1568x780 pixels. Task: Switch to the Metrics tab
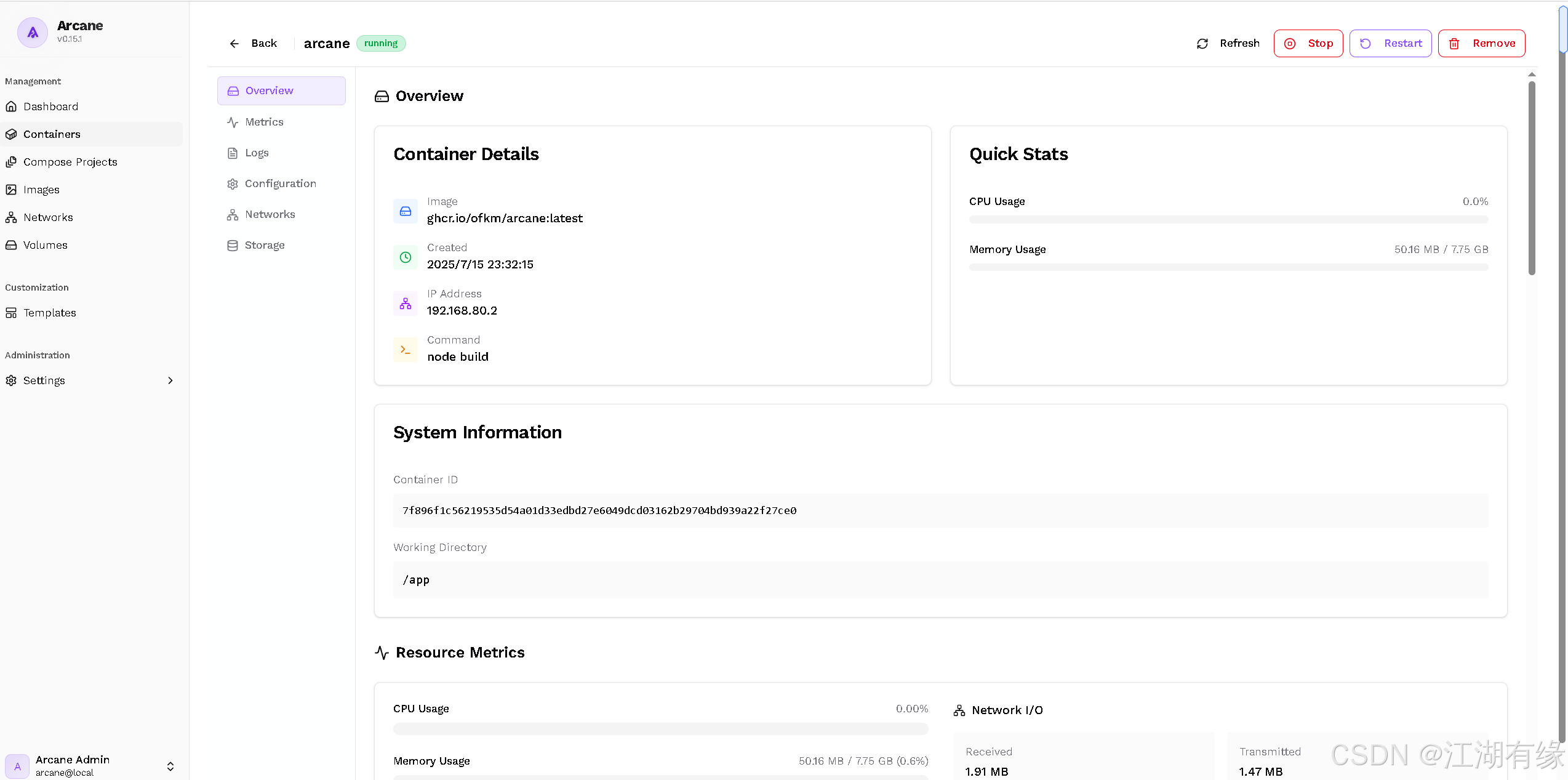(264, 122)
